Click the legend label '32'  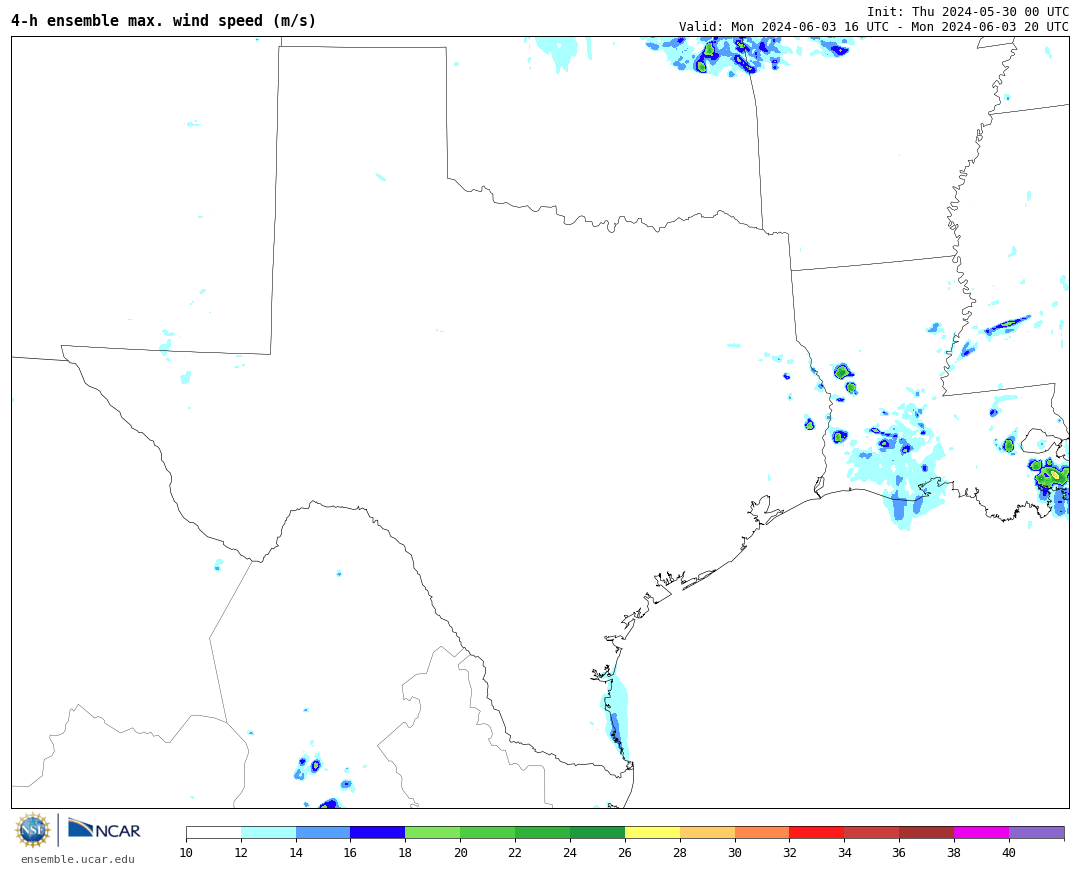(x=790, y=852)
